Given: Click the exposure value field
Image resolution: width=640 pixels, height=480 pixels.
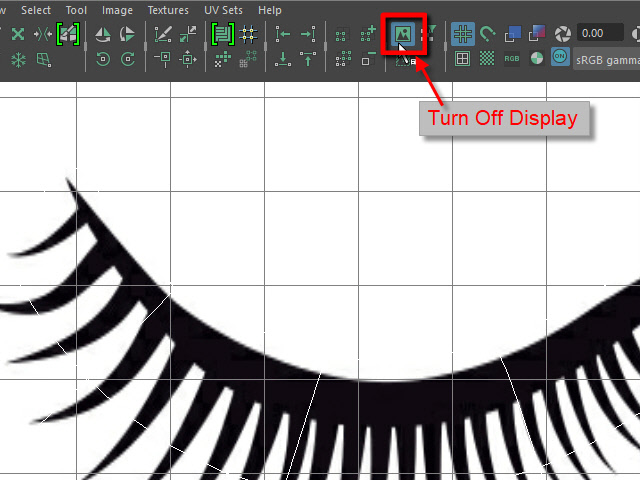Looking at the screenshot, I should pyautogui.click(x=594, y=34).
